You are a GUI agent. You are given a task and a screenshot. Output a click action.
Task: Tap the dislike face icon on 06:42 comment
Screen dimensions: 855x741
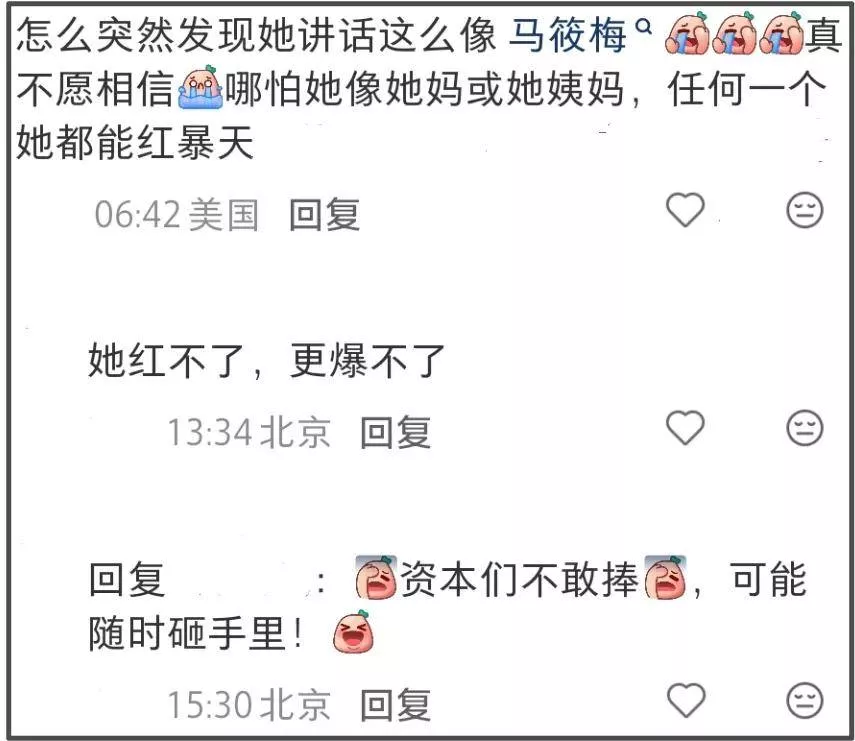coord(804,210)
